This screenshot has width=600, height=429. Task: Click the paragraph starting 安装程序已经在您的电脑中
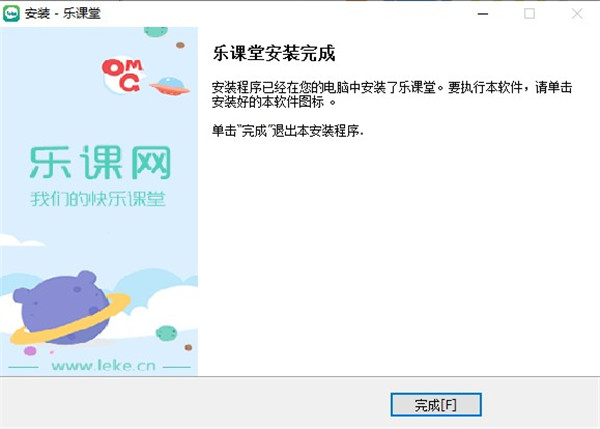(392, 95)
